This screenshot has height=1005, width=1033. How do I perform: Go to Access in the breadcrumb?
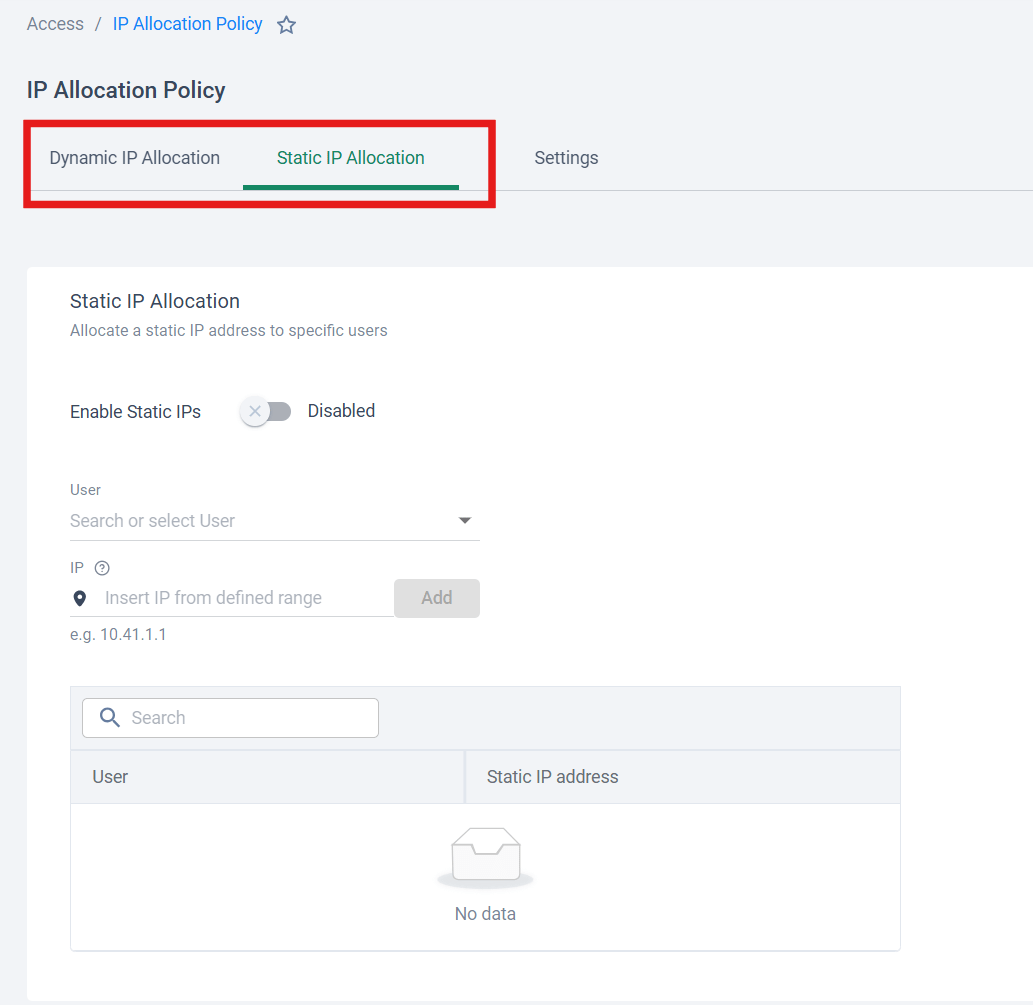tap(55, 24)
